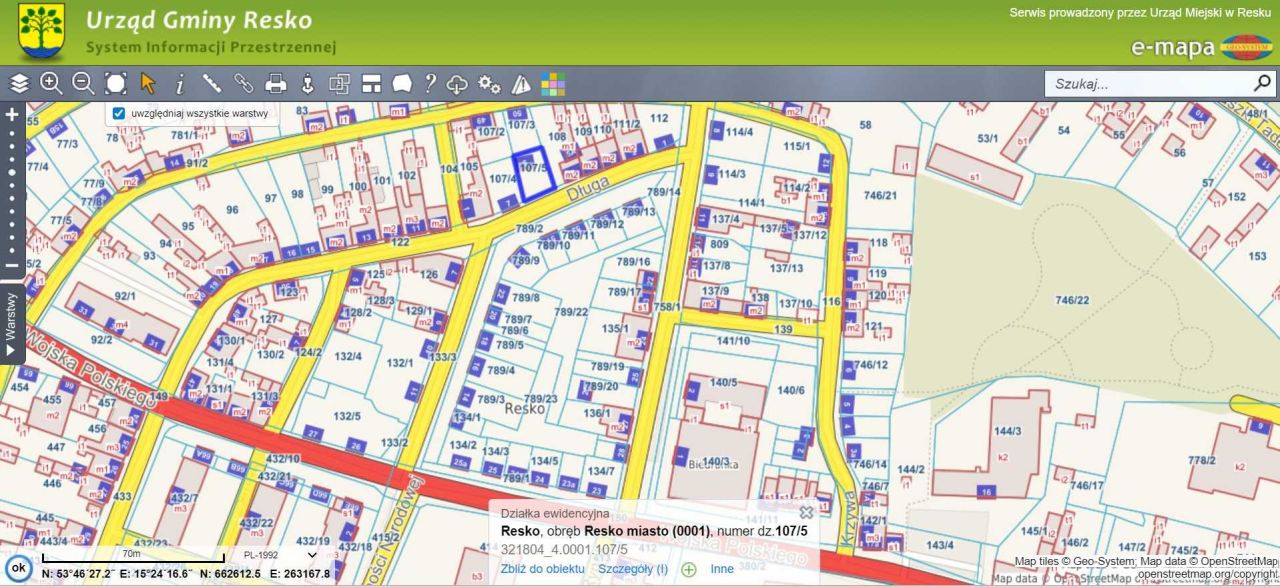Open the settings gears icon

click(489, 84)
